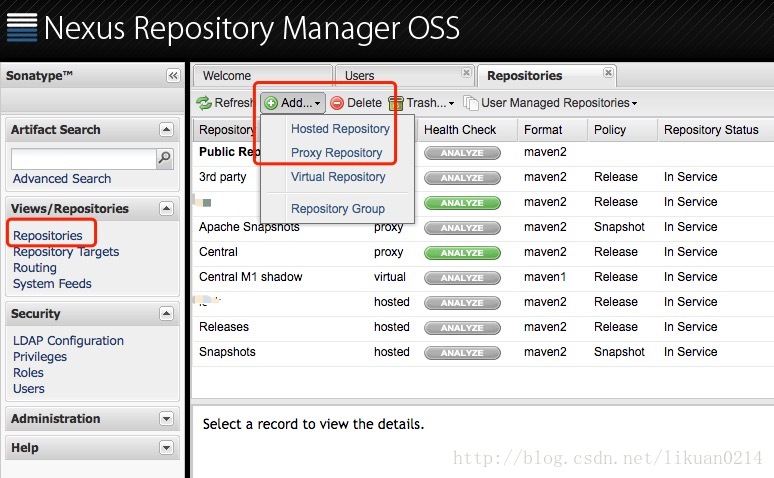Collapse the Security panel

click(166, 314)
